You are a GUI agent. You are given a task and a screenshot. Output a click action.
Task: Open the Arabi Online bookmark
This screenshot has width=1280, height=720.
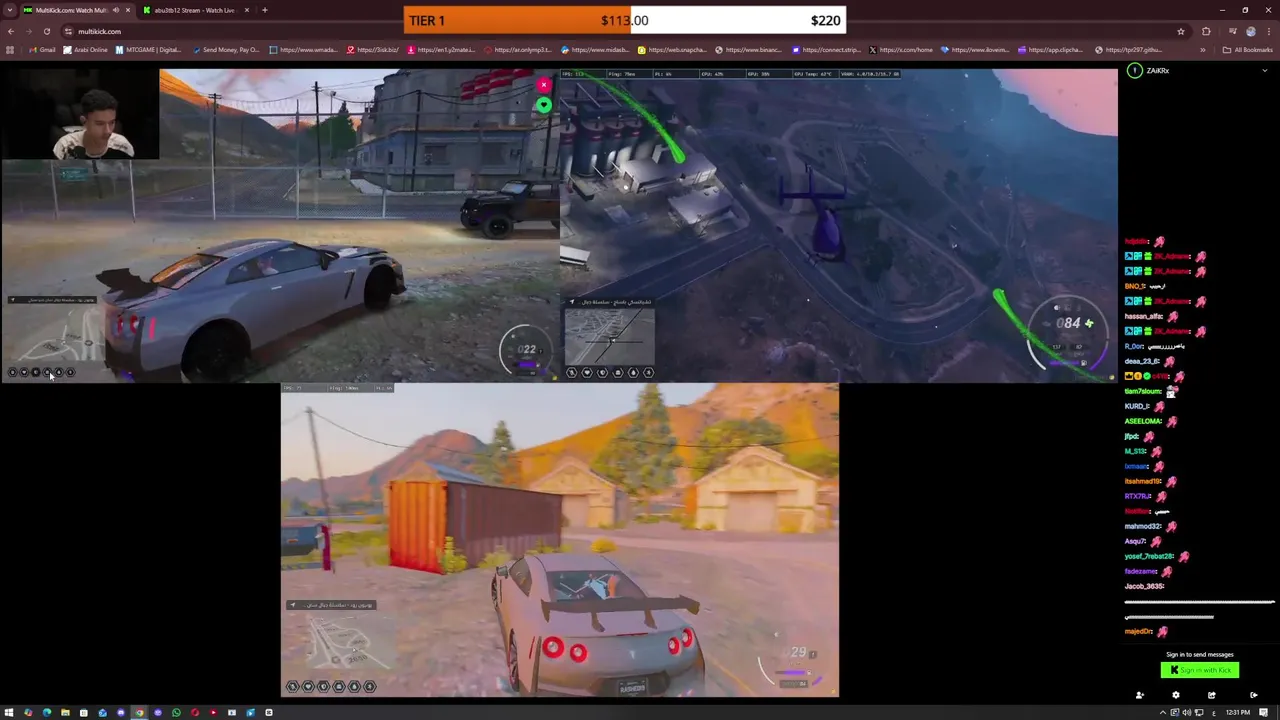[x=86, y=50]
